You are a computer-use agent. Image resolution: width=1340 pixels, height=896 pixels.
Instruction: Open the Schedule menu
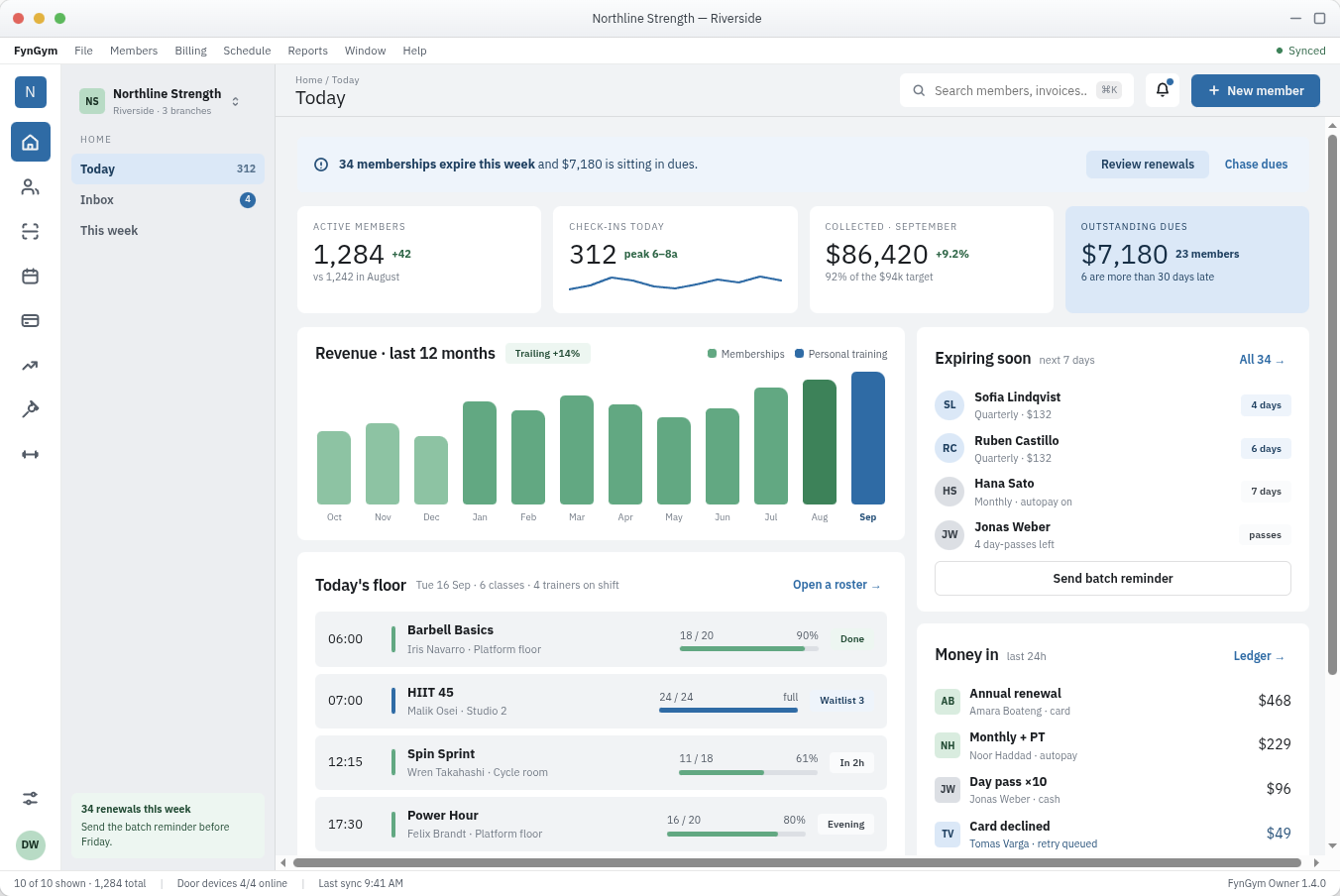247,51
